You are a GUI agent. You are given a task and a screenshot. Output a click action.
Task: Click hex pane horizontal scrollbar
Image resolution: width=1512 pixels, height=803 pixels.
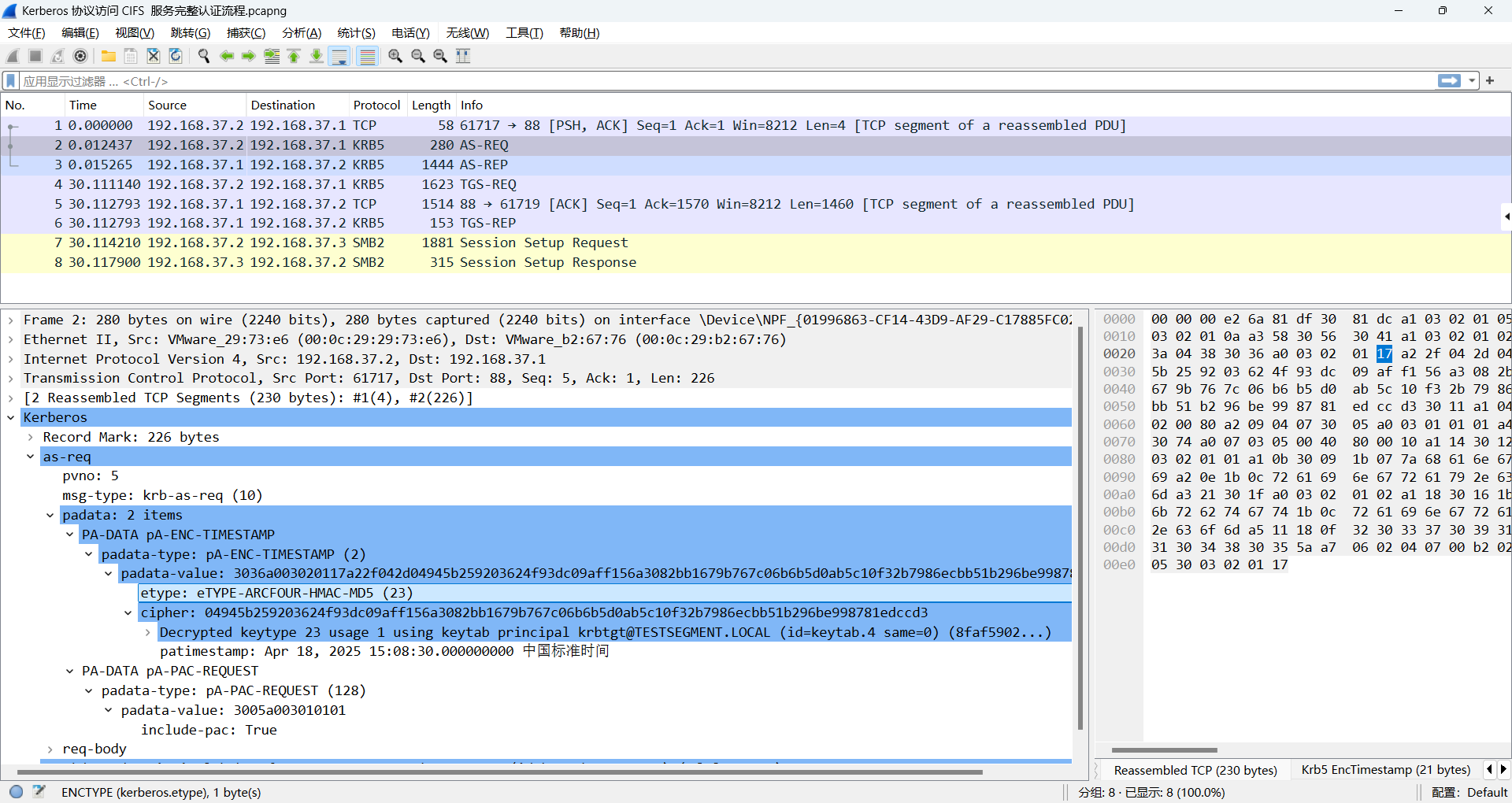pos(1164,750)
